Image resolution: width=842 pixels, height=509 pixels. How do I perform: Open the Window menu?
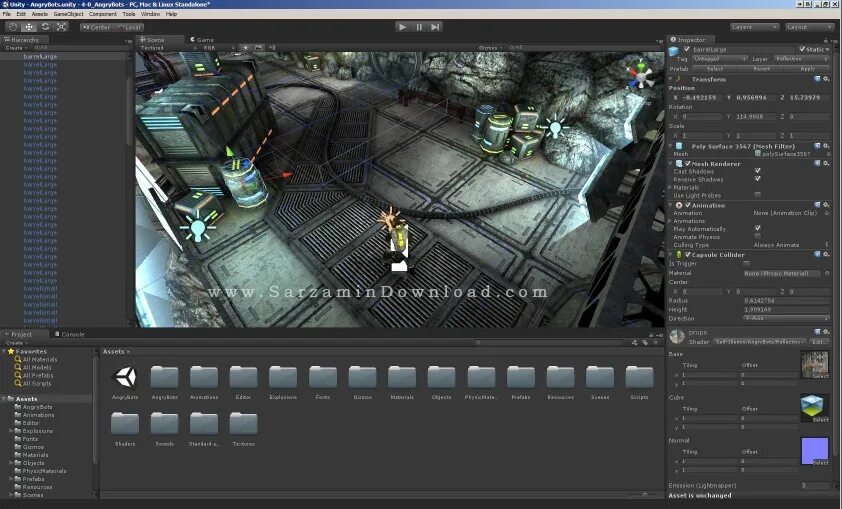(x=150, y=14)
